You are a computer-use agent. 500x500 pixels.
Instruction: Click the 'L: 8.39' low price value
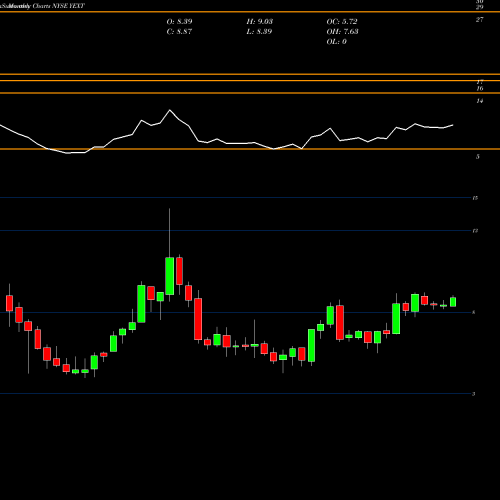click(260, 32)
